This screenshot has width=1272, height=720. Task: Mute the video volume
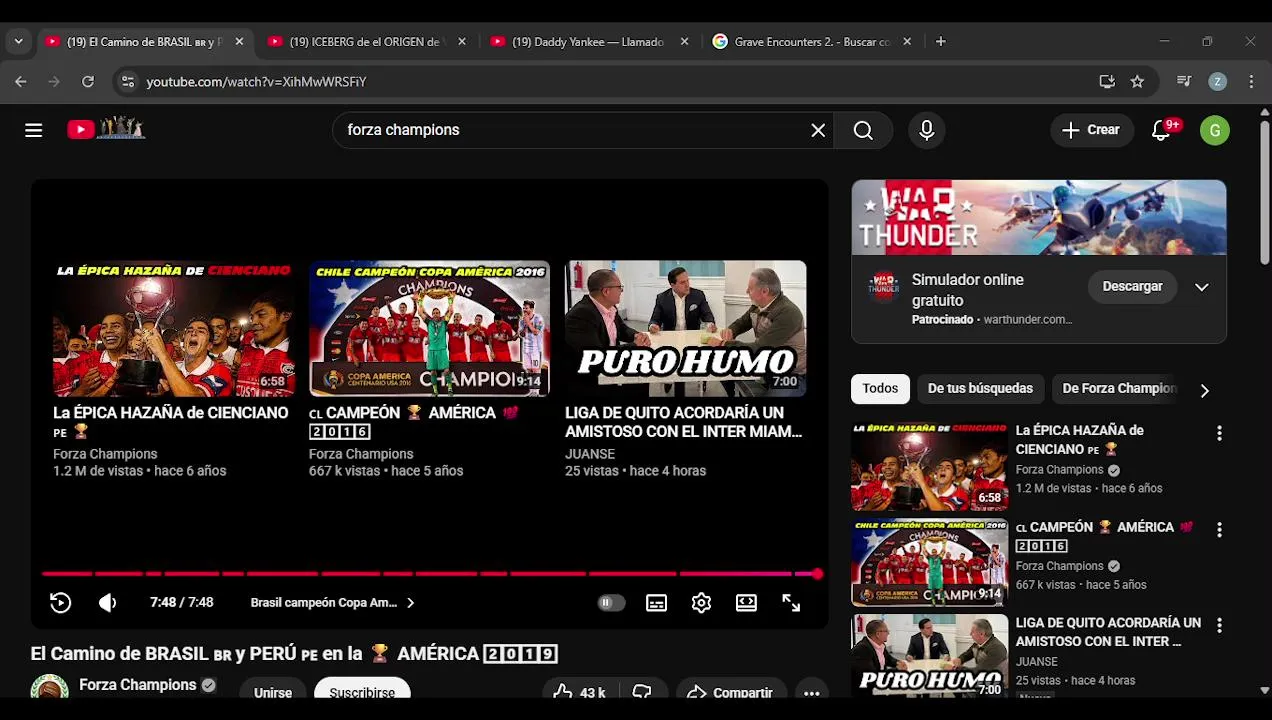[x=108, y=603]
